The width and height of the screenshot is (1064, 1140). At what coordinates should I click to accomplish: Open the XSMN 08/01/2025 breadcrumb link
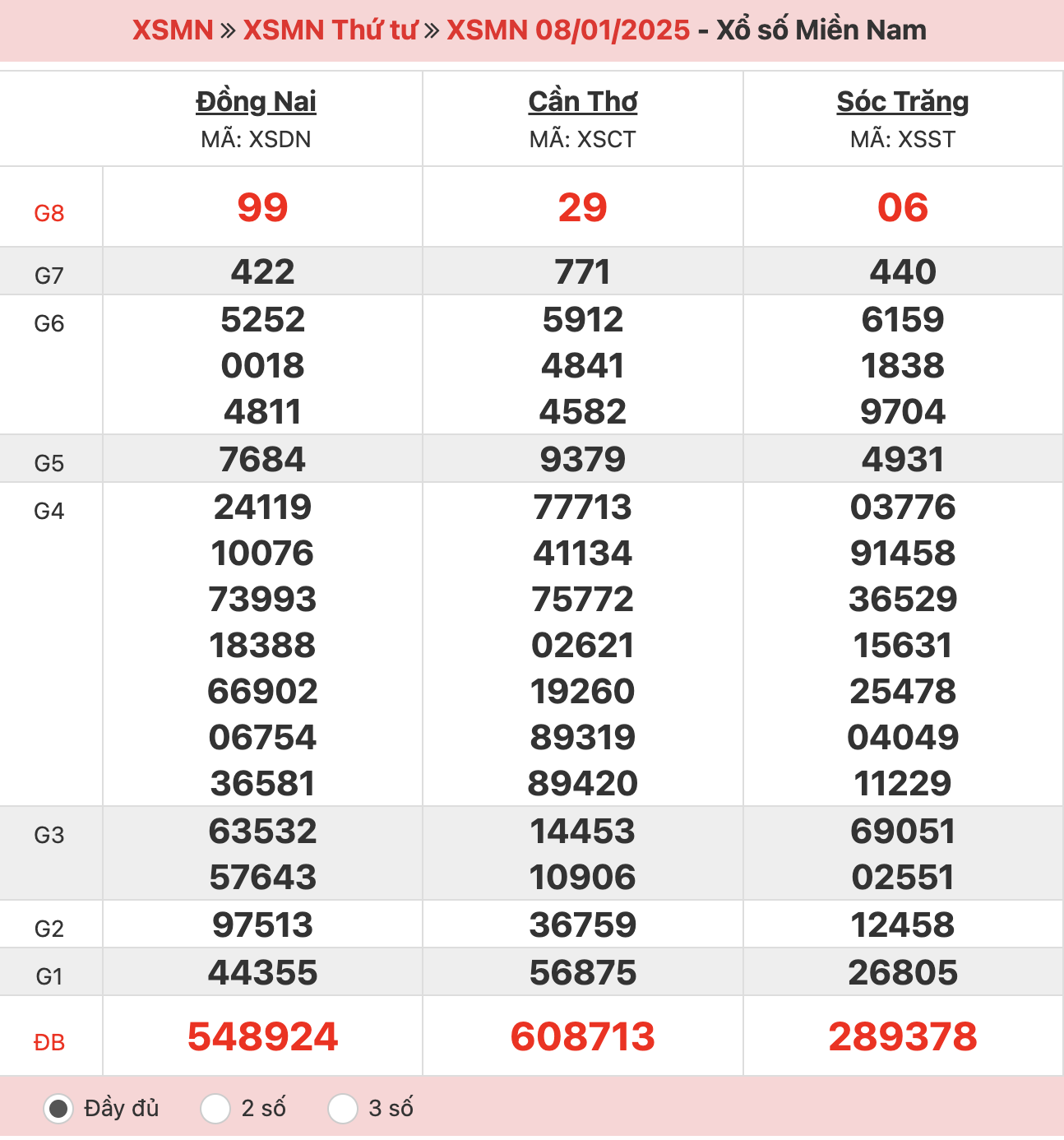[x=568, y=30]
